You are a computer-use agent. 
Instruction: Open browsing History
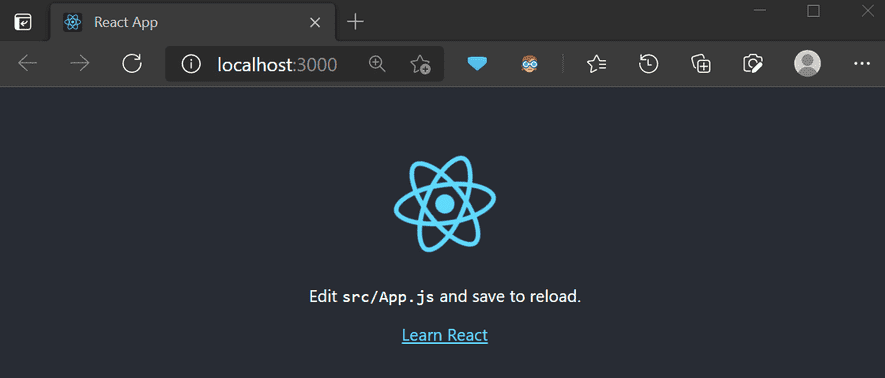[649, 64]
